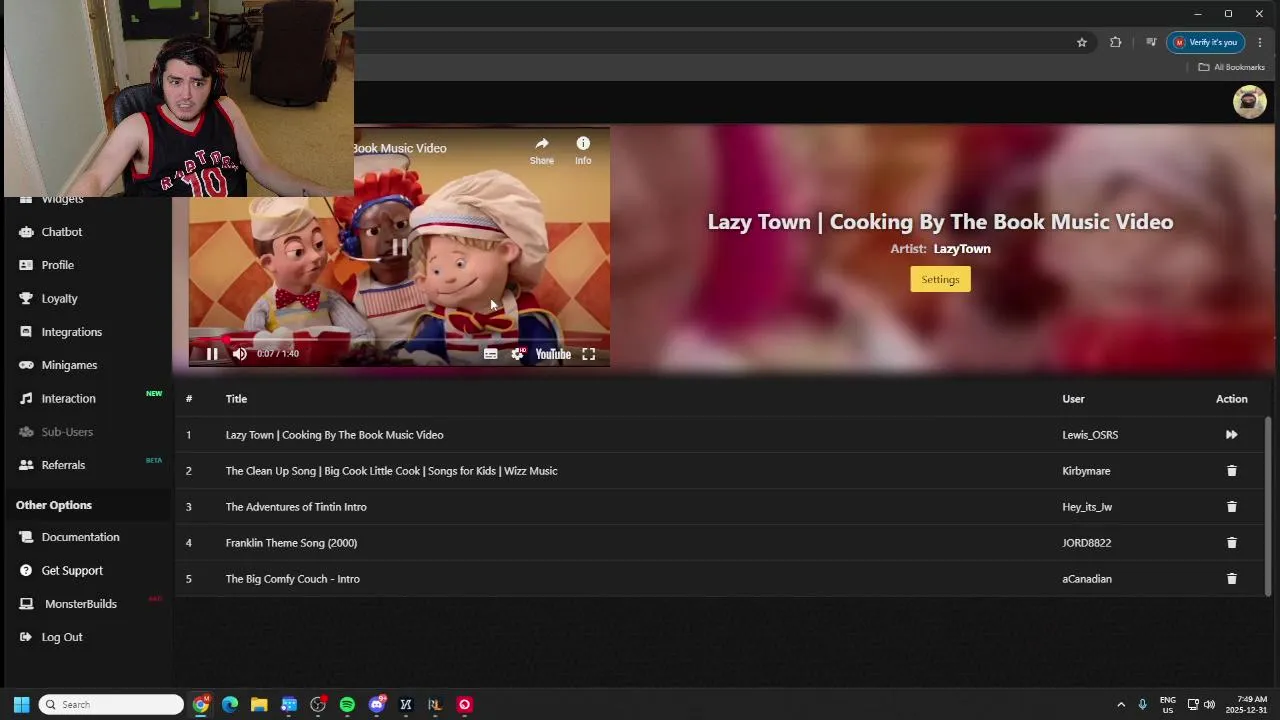
Task: Seek on the red video progress bar
Action: coord(399,340)
